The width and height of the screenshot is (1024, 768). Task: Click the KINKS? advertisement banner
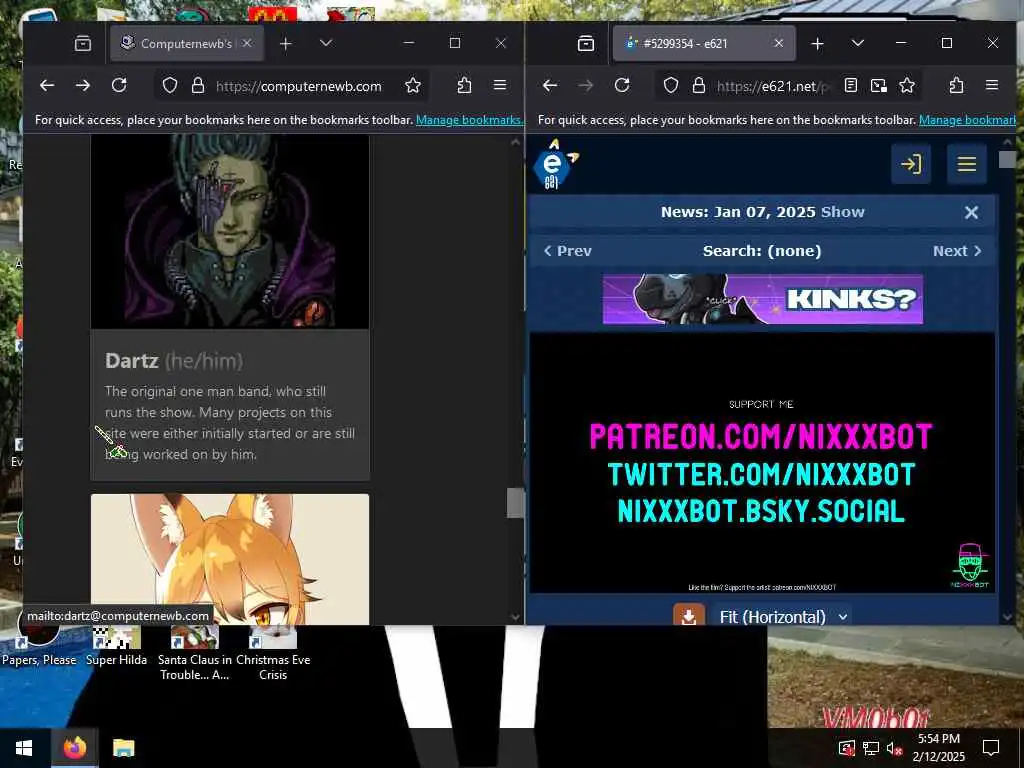pos(762,299)
